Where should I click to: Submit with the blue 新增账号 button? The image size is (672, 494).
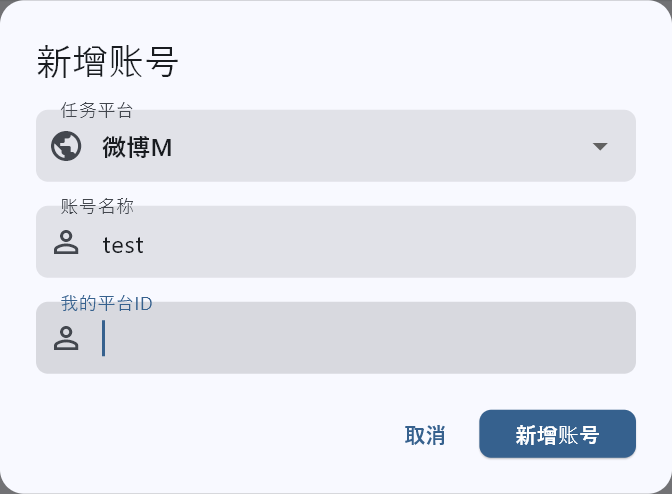pyautogui.click(x=557, y=435)
